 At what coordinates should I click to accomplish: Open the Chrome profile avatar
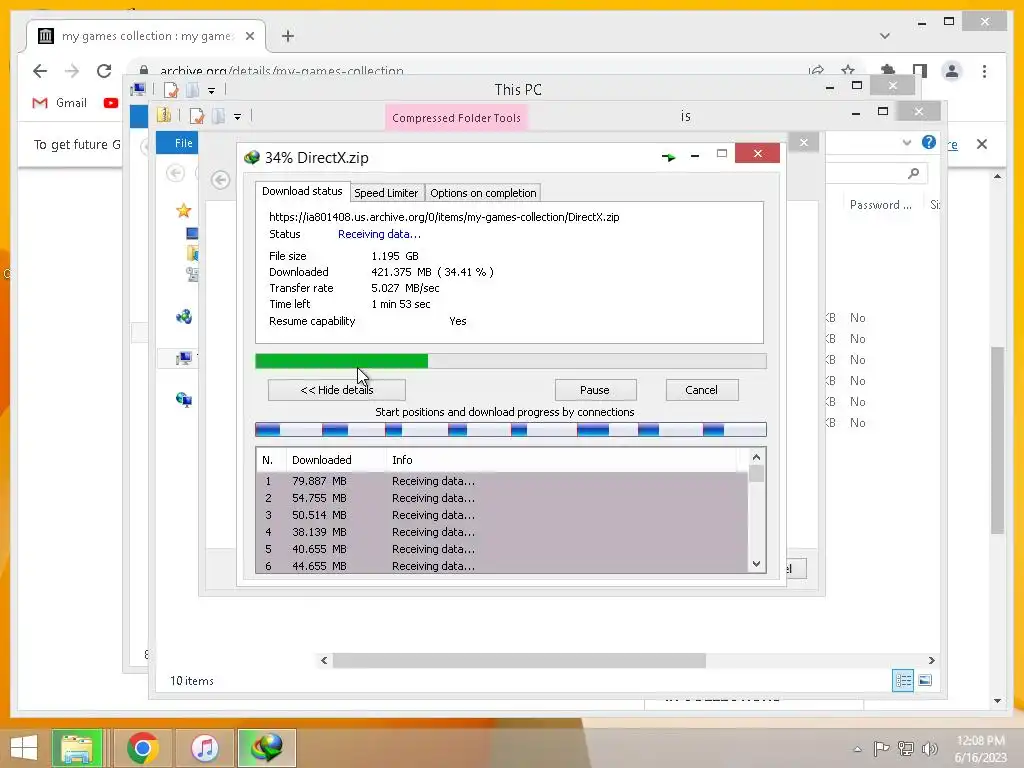952,71
